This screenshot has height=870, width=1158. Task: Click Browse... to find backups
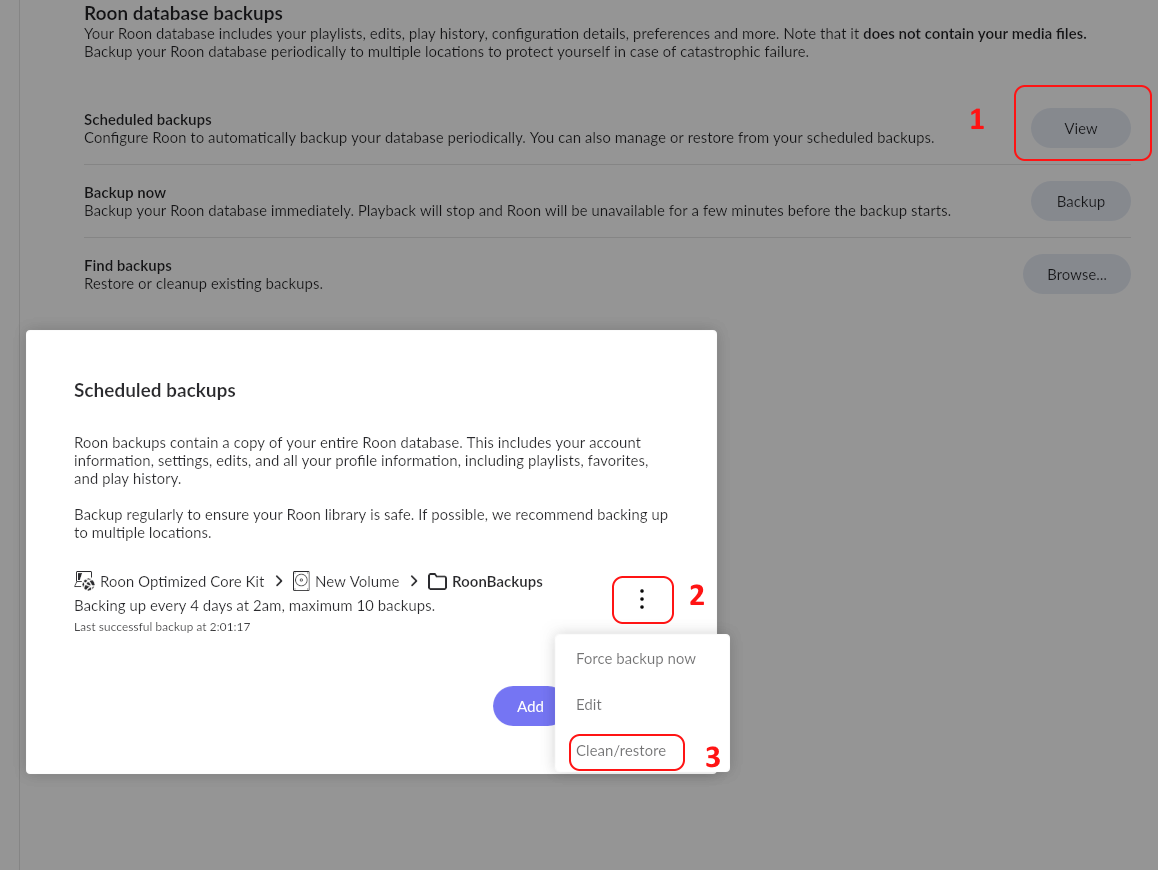[1077, 275]
